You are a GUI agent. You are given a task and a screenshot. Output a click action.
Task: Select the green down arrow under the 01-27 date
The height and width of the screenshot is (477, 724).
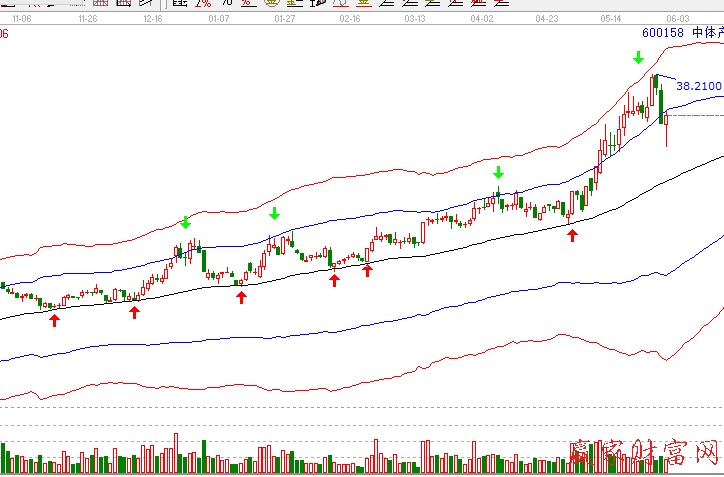click(x=275, y=213)
